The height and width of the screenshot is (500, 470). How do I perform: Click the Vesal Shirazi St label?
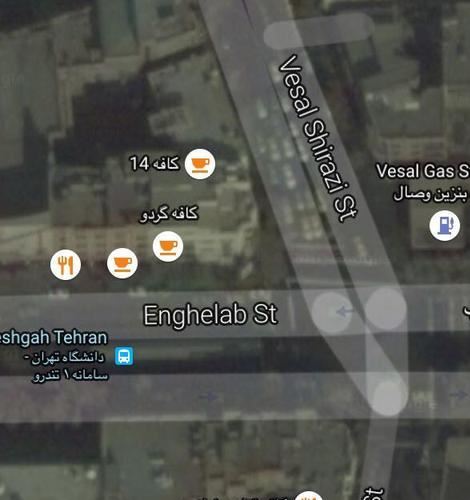click(318, 138)
